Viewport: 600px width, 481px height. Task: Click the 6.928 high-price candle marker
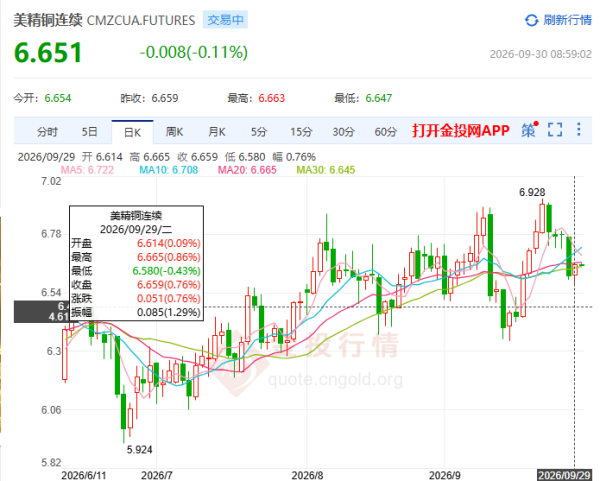(532, 192)
